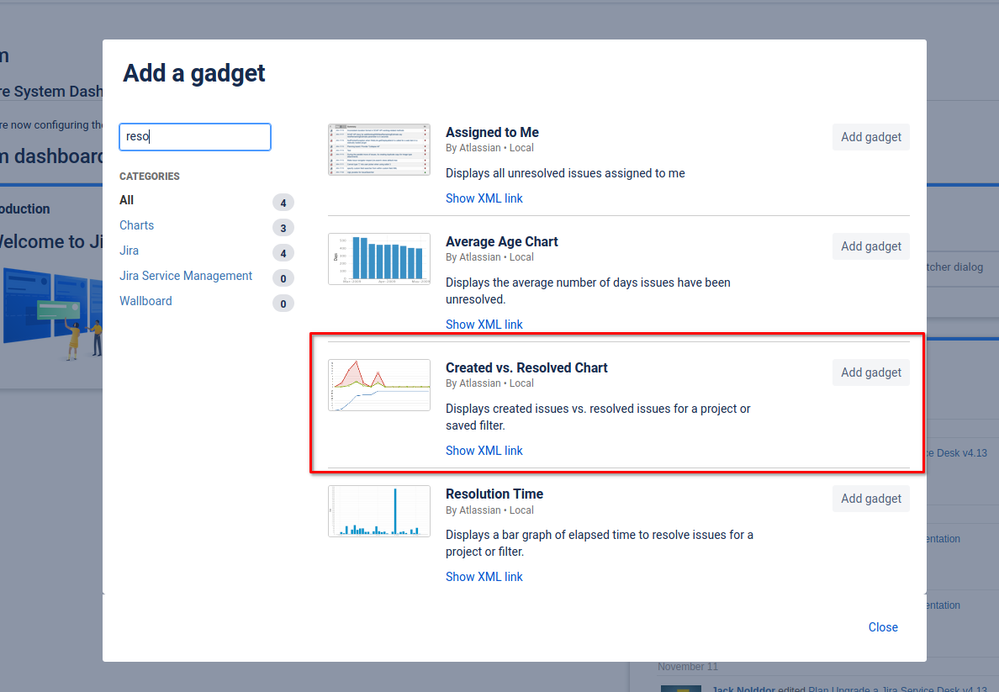The image size is (999, 692).
Task: Click the Jira Service Management count badge
Action: [x=284, y=278]
